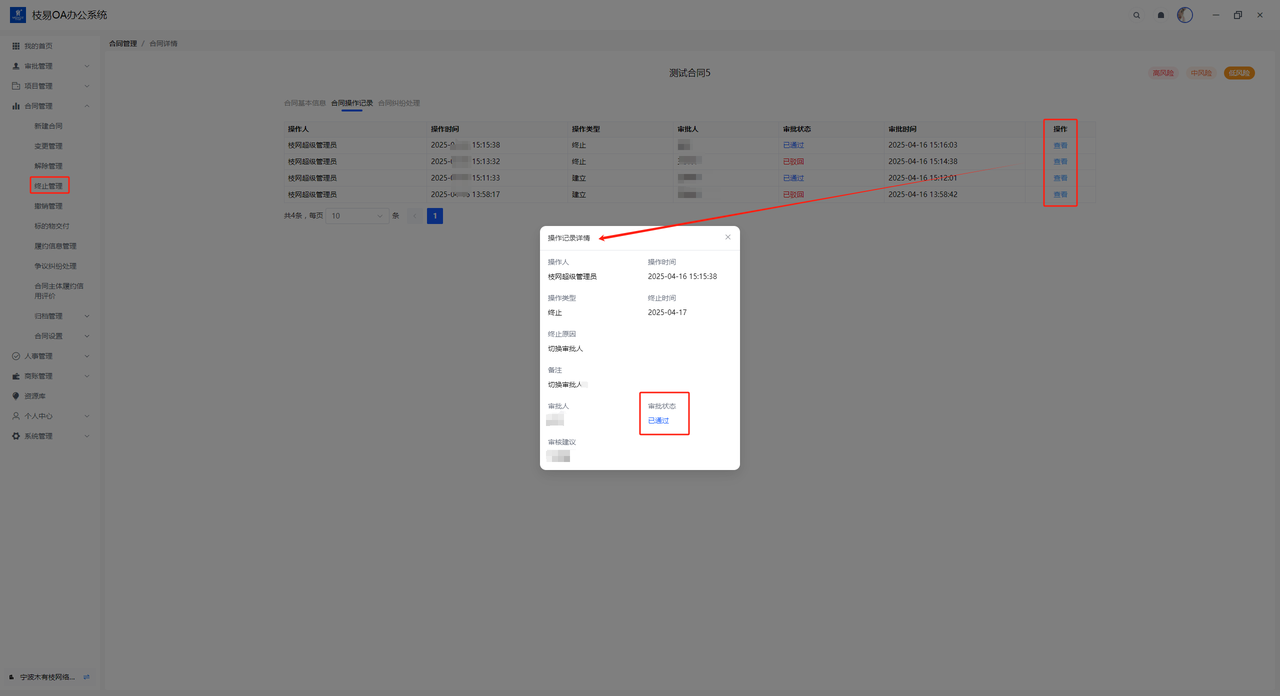This screenshot has width=1280, height=696.
Task: Click the 枝易OA办公系统 logo icon
Action: tap(18, 15)
